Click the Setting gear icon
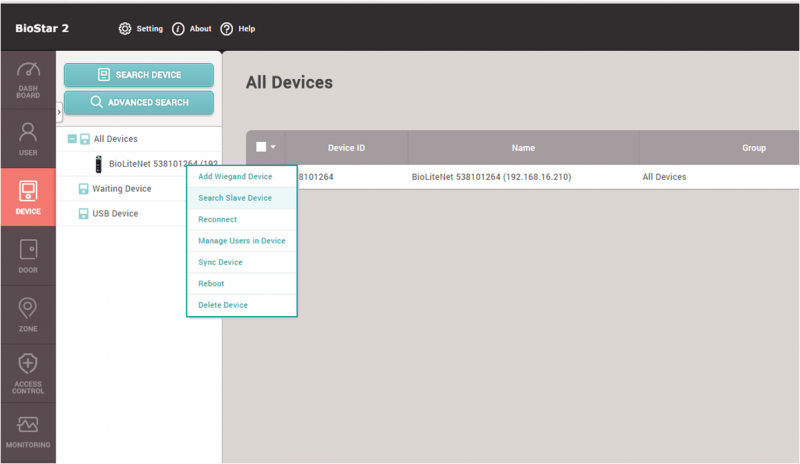This screenshot has height=464, width=800. pyautogui.click(x=125, y=28)
